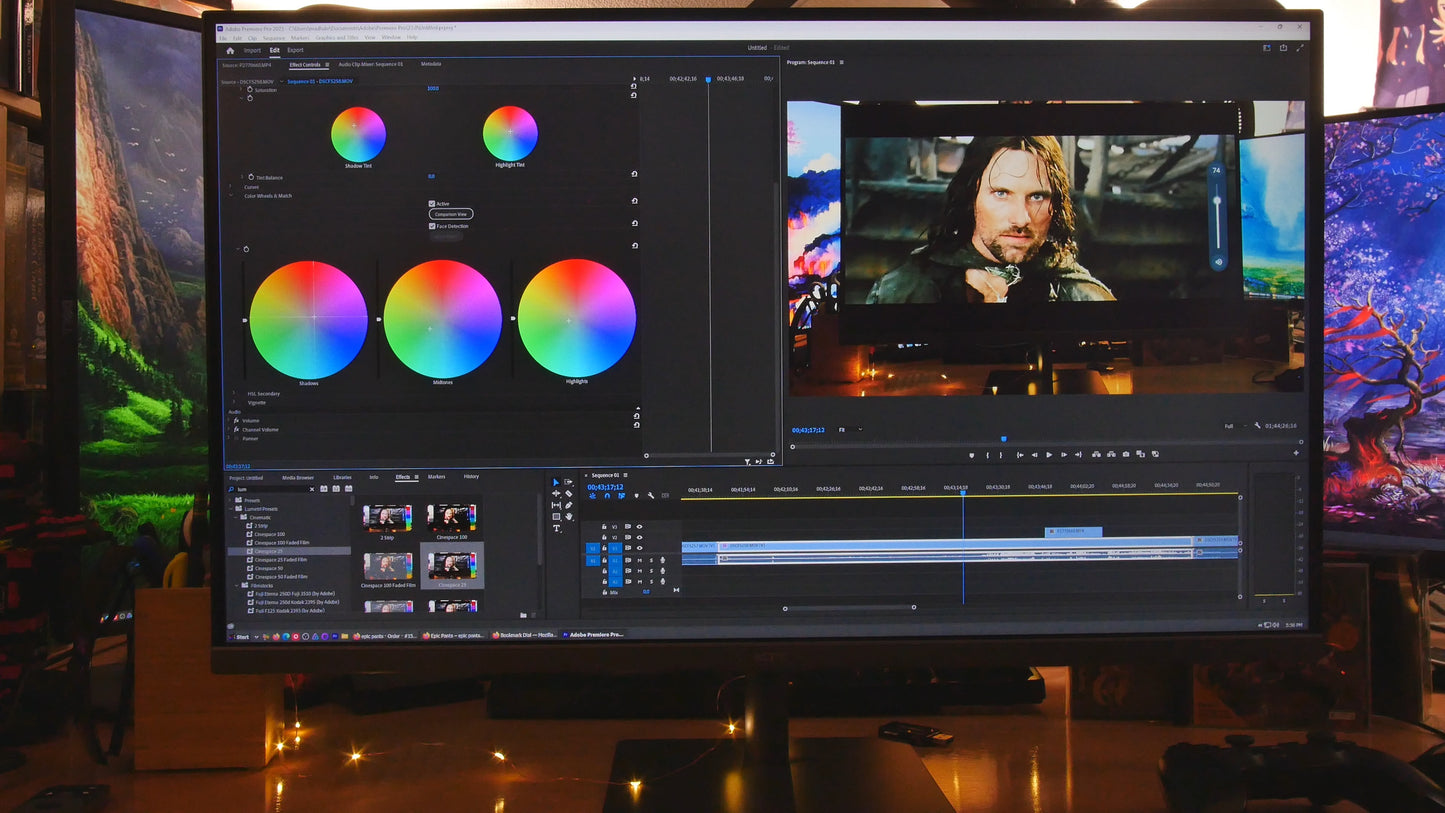1445x813 pixels.
Task: Click the Lift button
Action: (x=1096, y=455)
